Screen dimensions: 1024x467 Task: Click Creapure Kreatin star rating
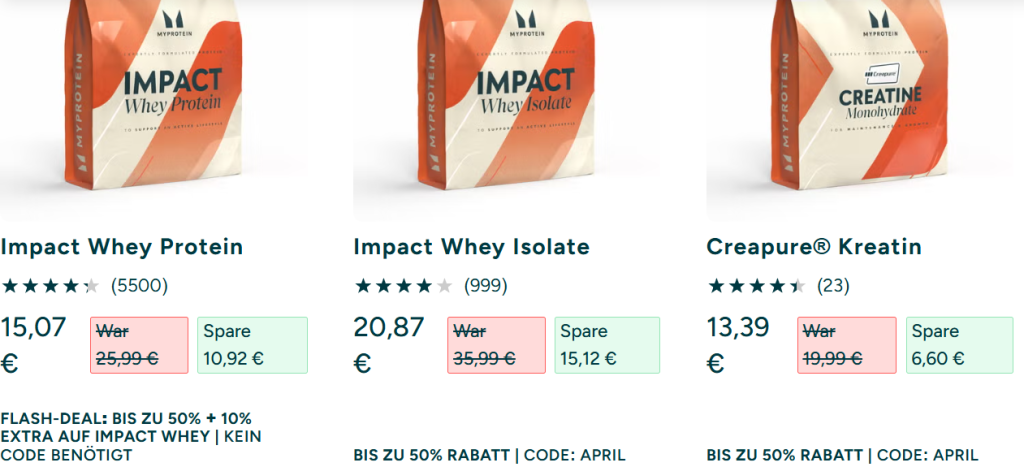coord(756,286)
